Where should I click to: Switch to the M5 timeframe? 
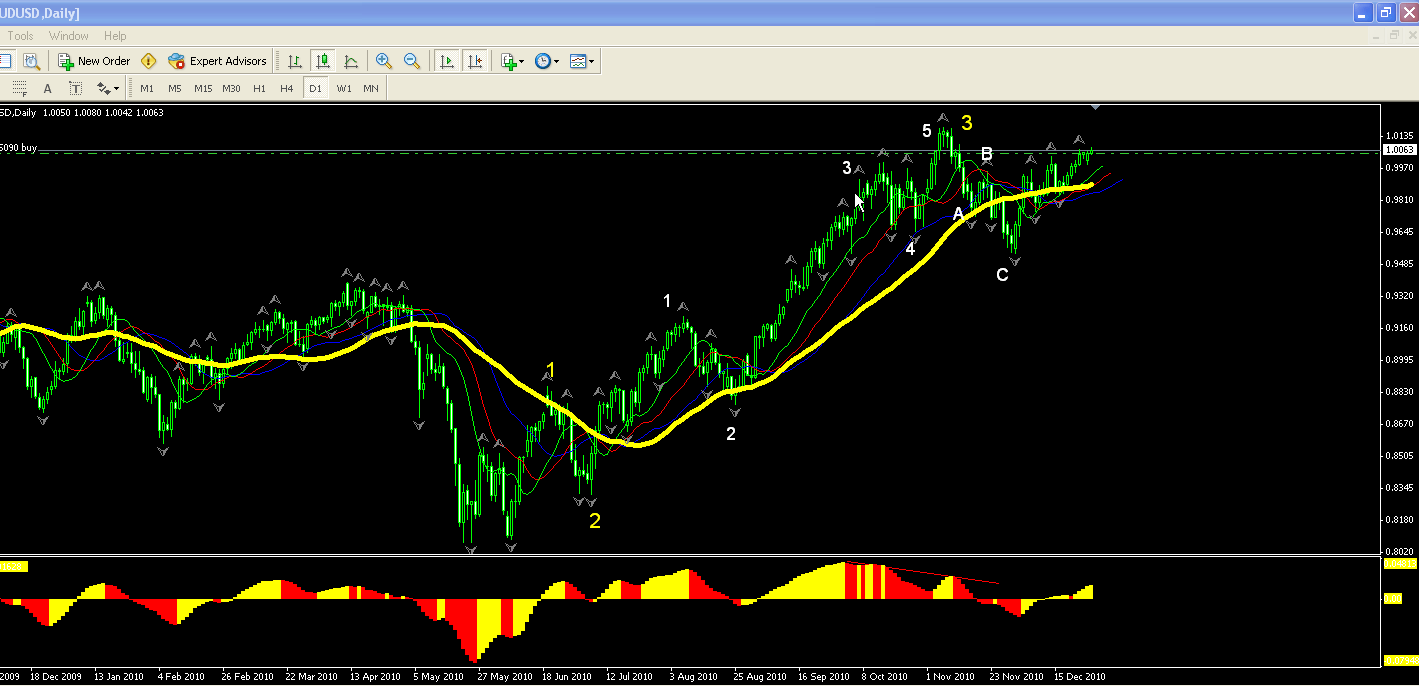pyautogui.click(x=175, y=88)
